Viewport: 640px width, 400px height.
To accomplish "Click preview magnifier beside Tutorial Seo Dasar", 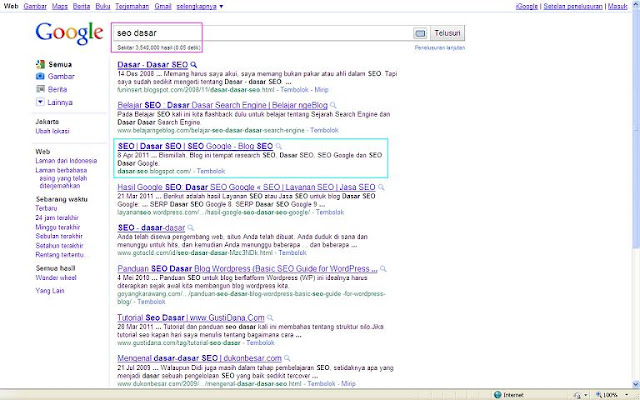I will (x=270, y=318).
